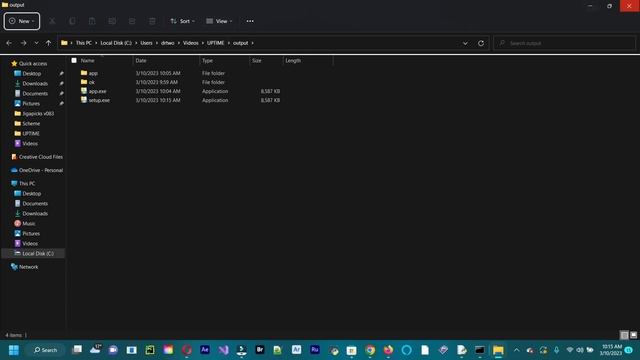
Task: Toggle the select-all items checkbox
Action: (x=74, y=60)
